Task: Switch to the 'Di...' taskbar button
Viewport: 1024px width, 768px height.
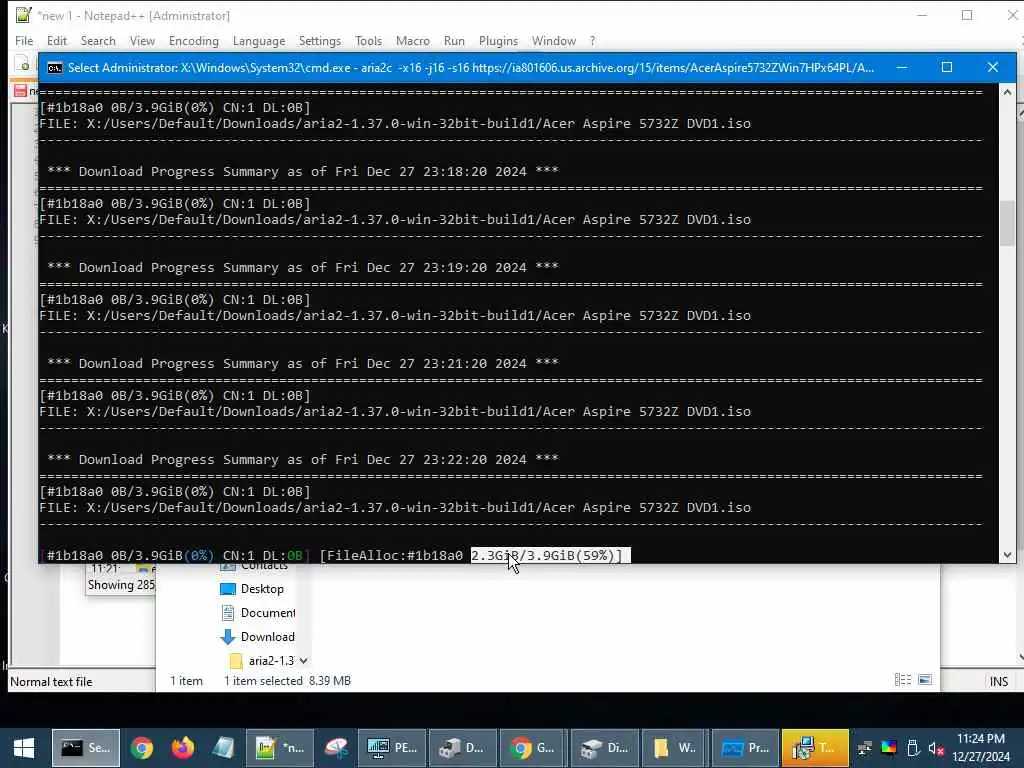Action: (x=604, y=748)
